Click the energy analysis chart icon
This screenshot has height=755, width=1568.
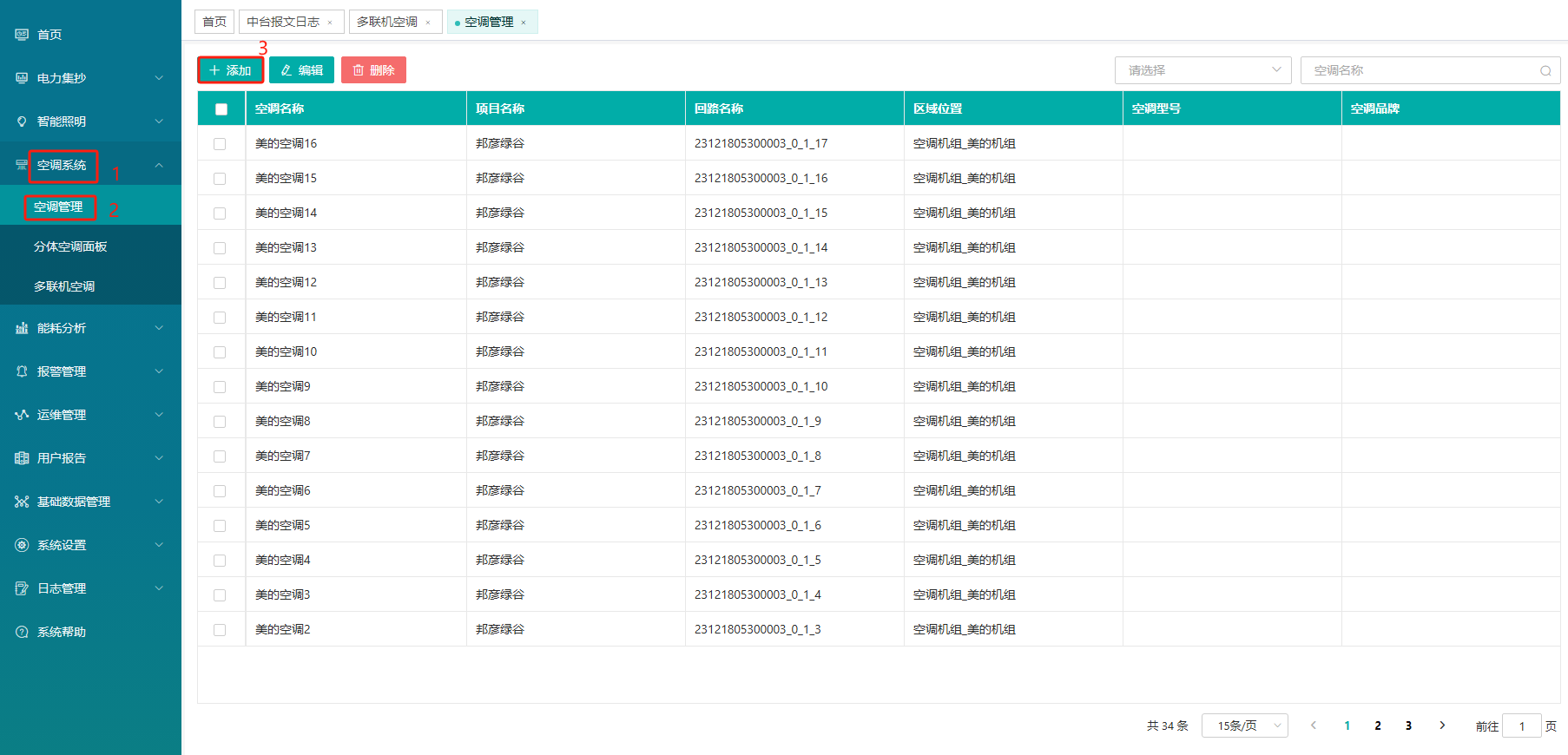(22, 328)
